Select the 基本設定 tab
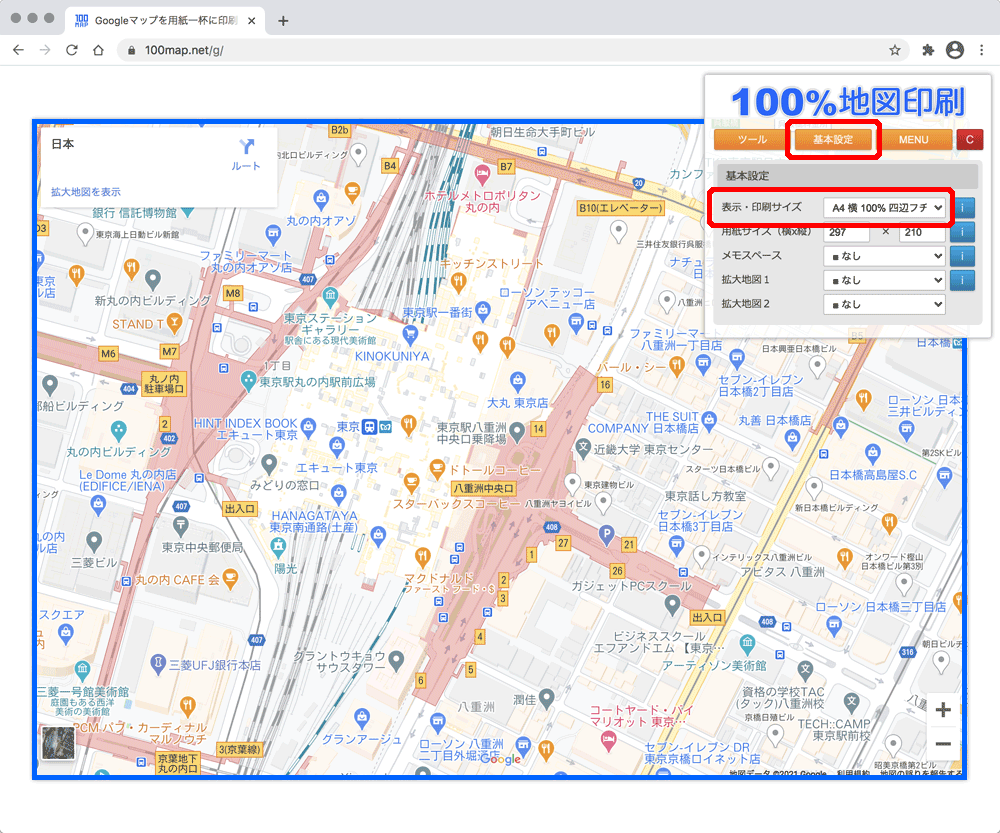The height and width of the screenshot is (833, 1000). pos(833,140)
